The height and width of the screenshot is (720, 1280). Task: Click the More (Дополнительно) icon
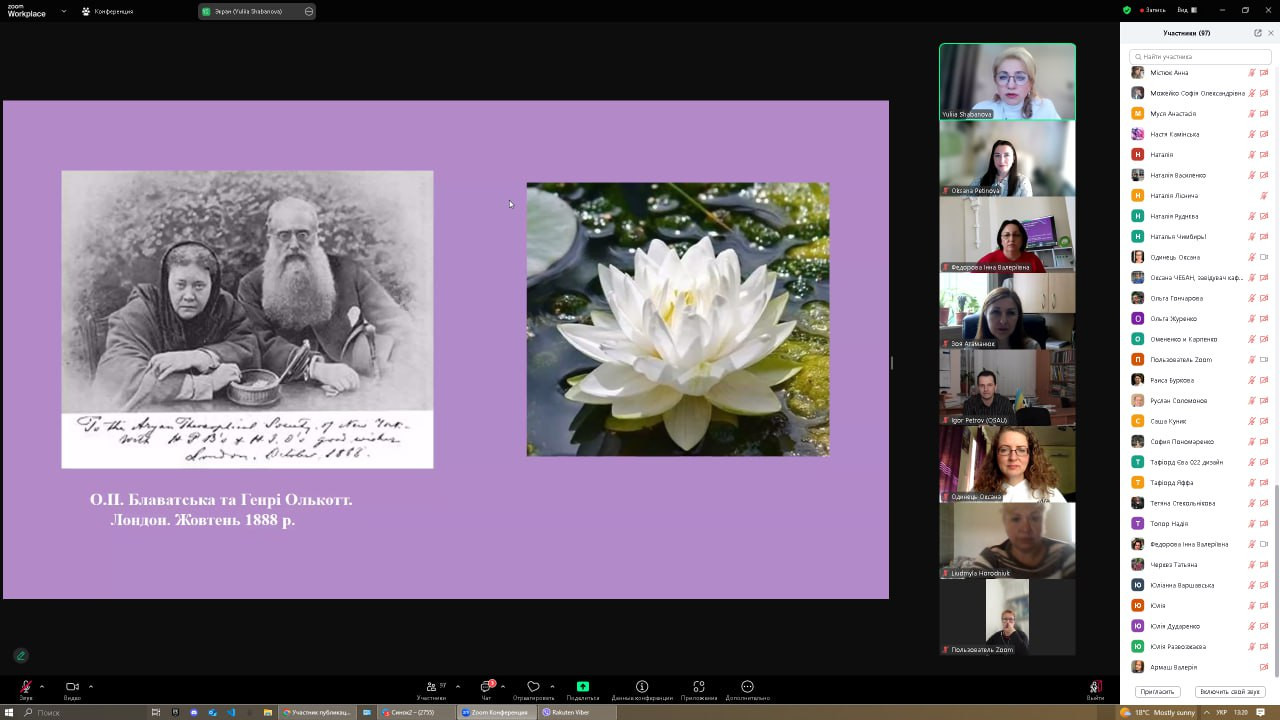pos(747,687)
